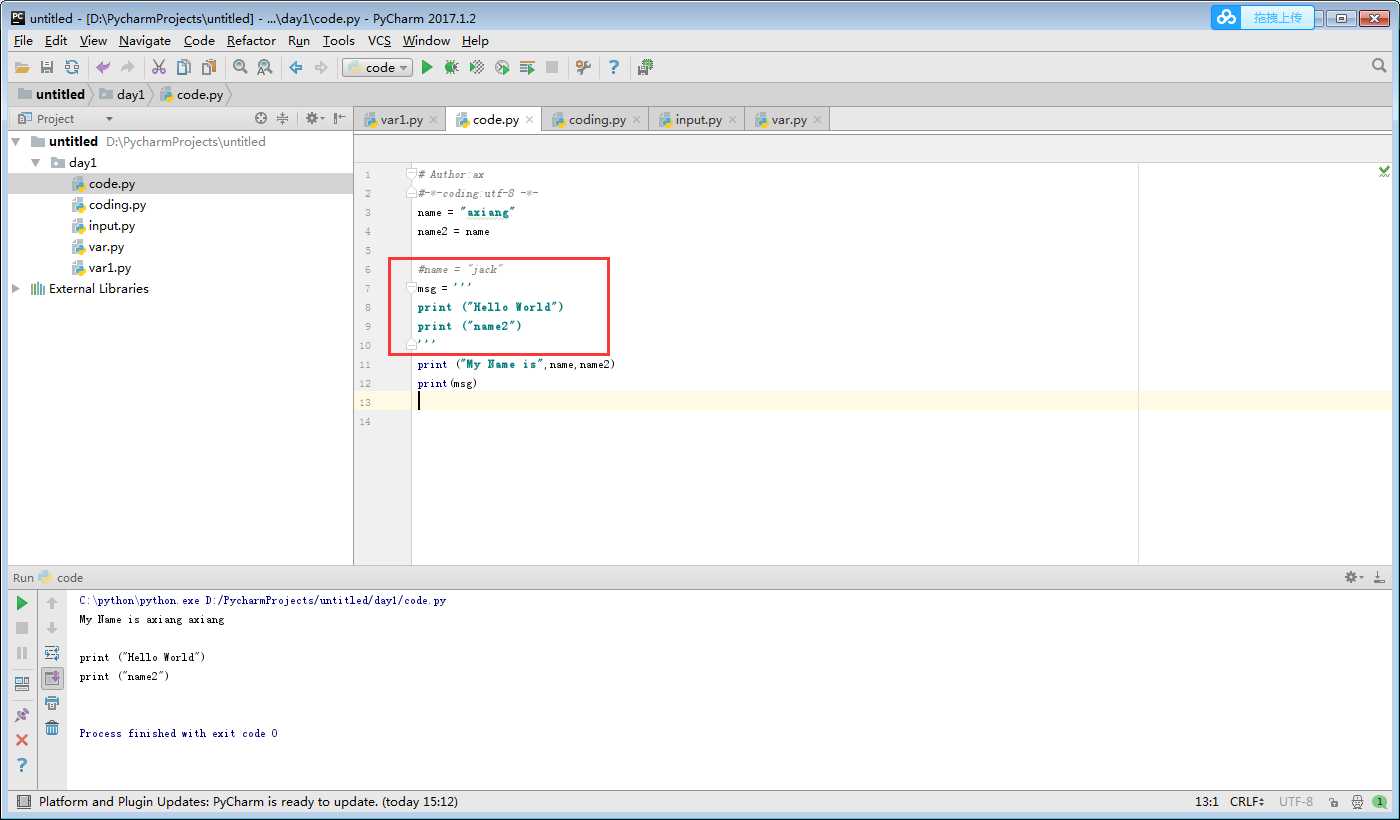
Task: Click the Open file toolbar icon
Action: [21, 67]
